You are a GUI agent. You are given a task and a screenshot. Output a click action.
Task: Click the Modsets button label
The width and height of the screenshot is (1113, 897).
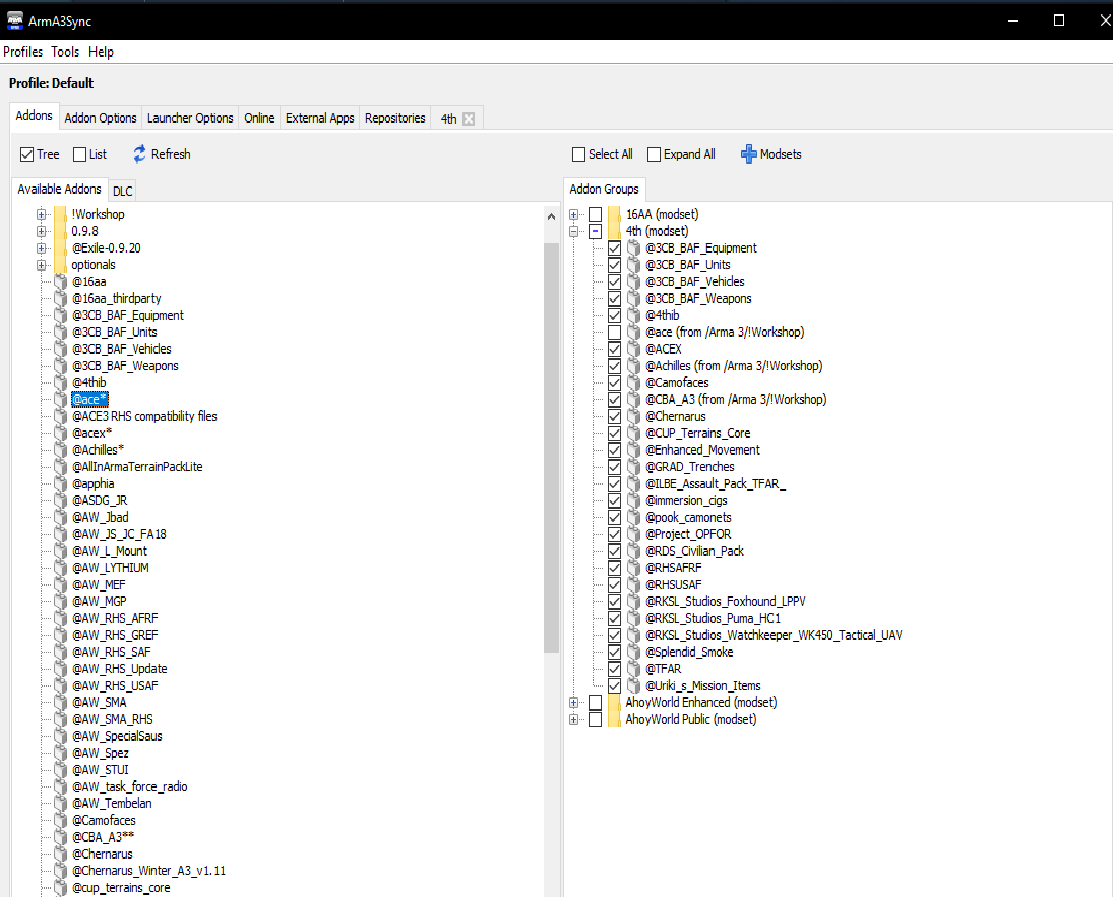point(780,154)
